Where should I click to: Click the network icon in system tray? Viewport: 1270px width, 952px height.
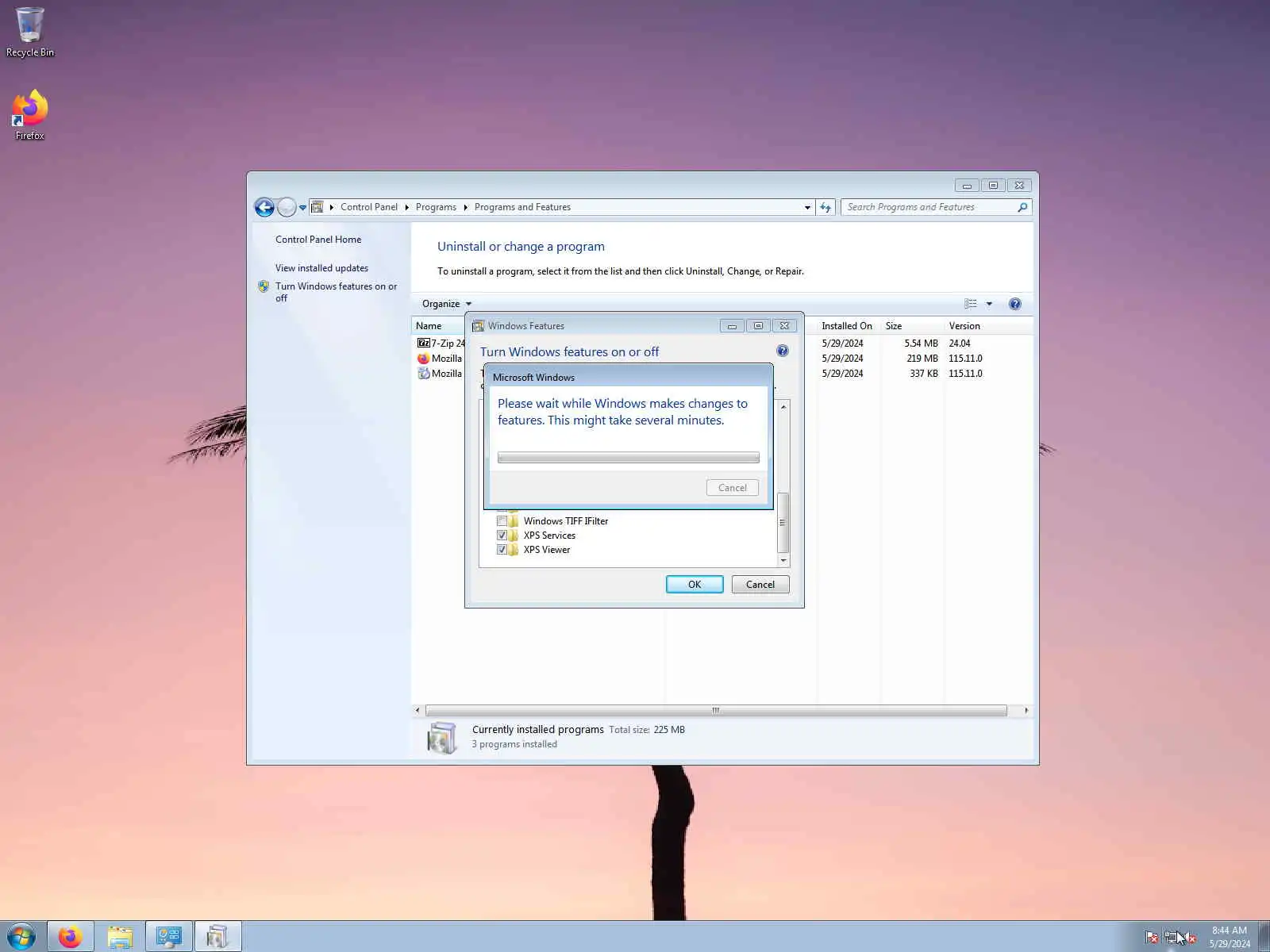1172,938
